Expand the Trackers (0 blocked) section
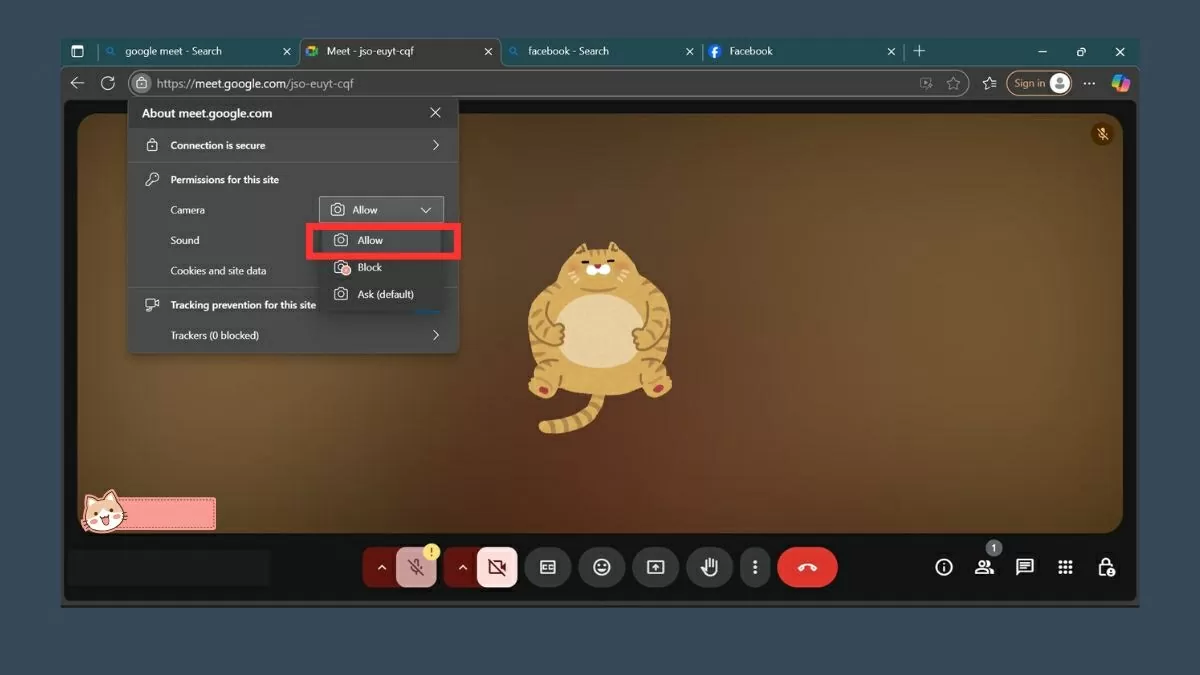The image size is (1200, 675). tap(290, 335)
